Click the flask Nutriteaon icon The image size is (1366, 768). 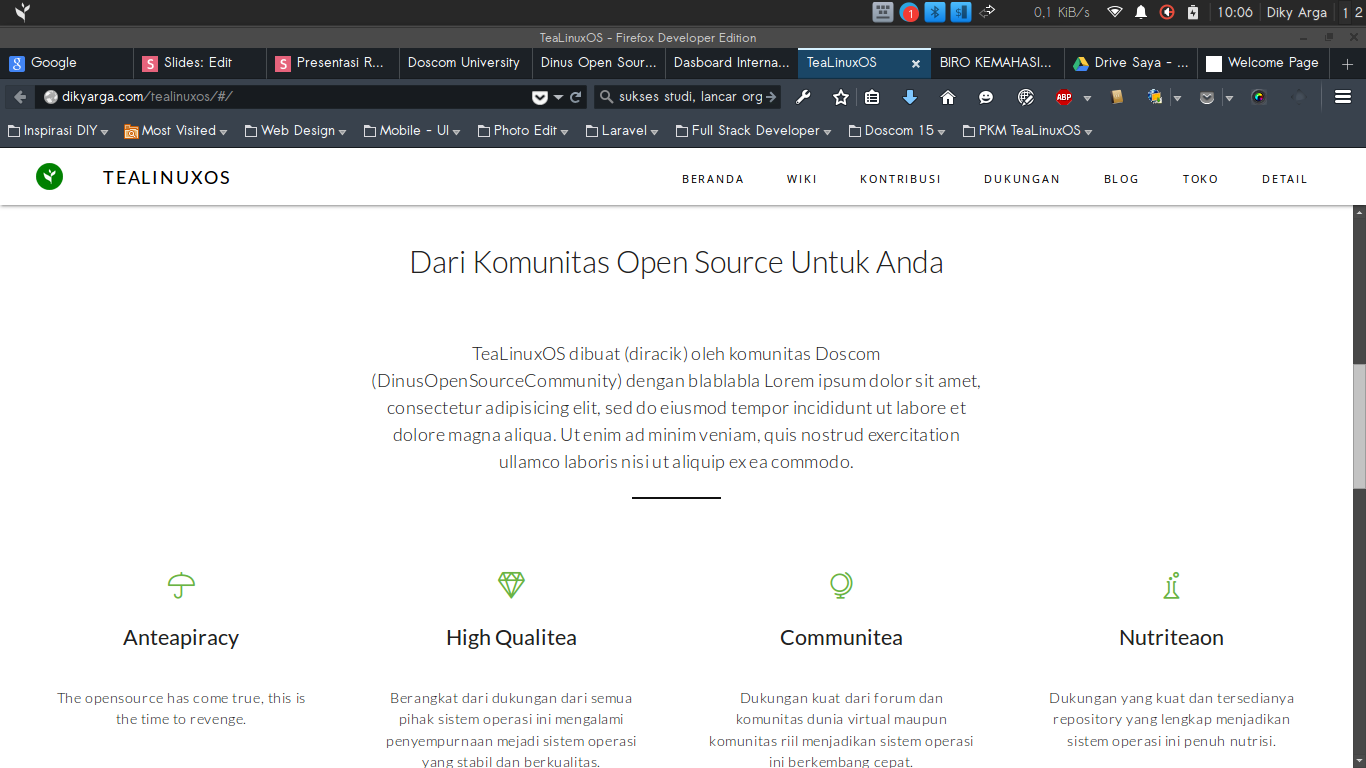coord(1171,585)
